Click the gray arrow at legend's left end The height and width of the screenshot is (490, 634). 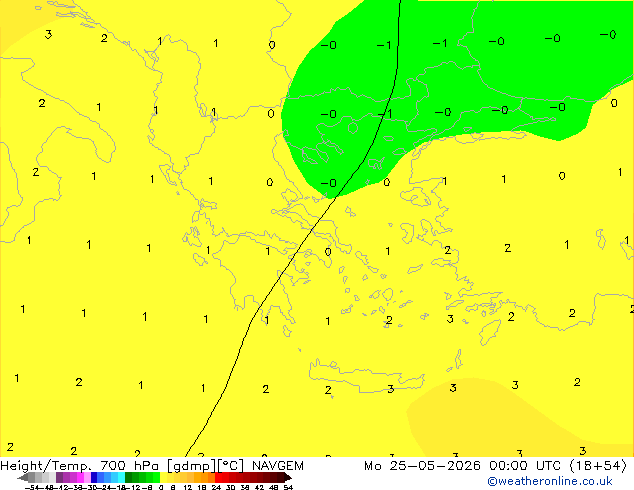click(22, 478)
